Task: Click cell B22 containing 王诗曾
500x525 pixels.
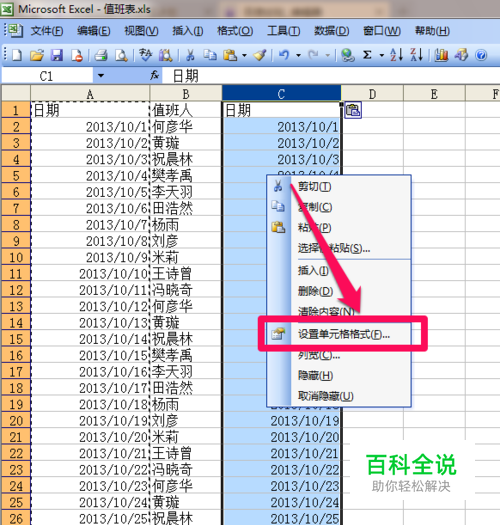Action: 186,453
